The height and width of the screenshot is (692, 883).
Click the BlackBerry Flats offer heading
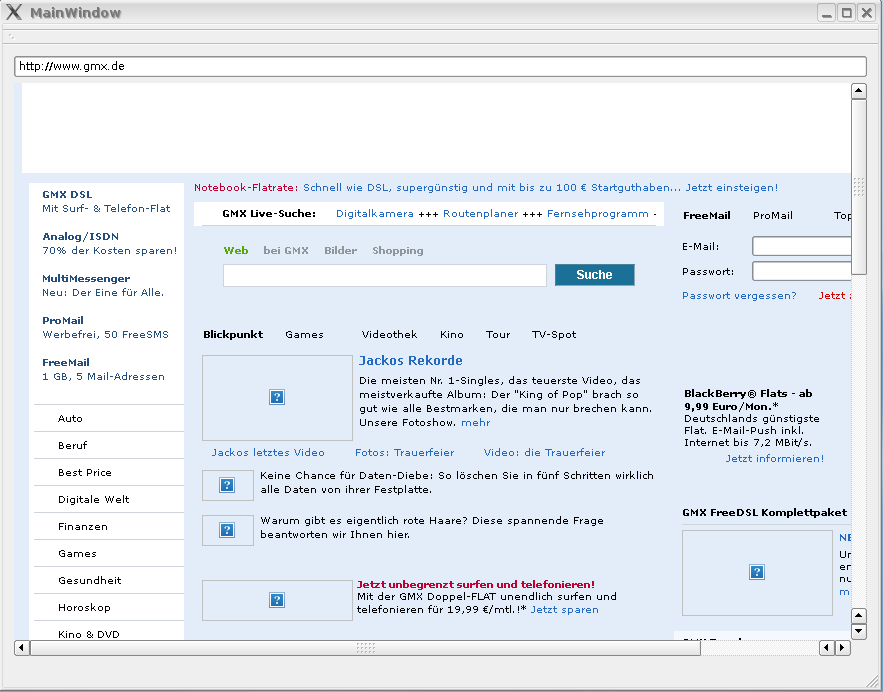[x=748, y=400]
